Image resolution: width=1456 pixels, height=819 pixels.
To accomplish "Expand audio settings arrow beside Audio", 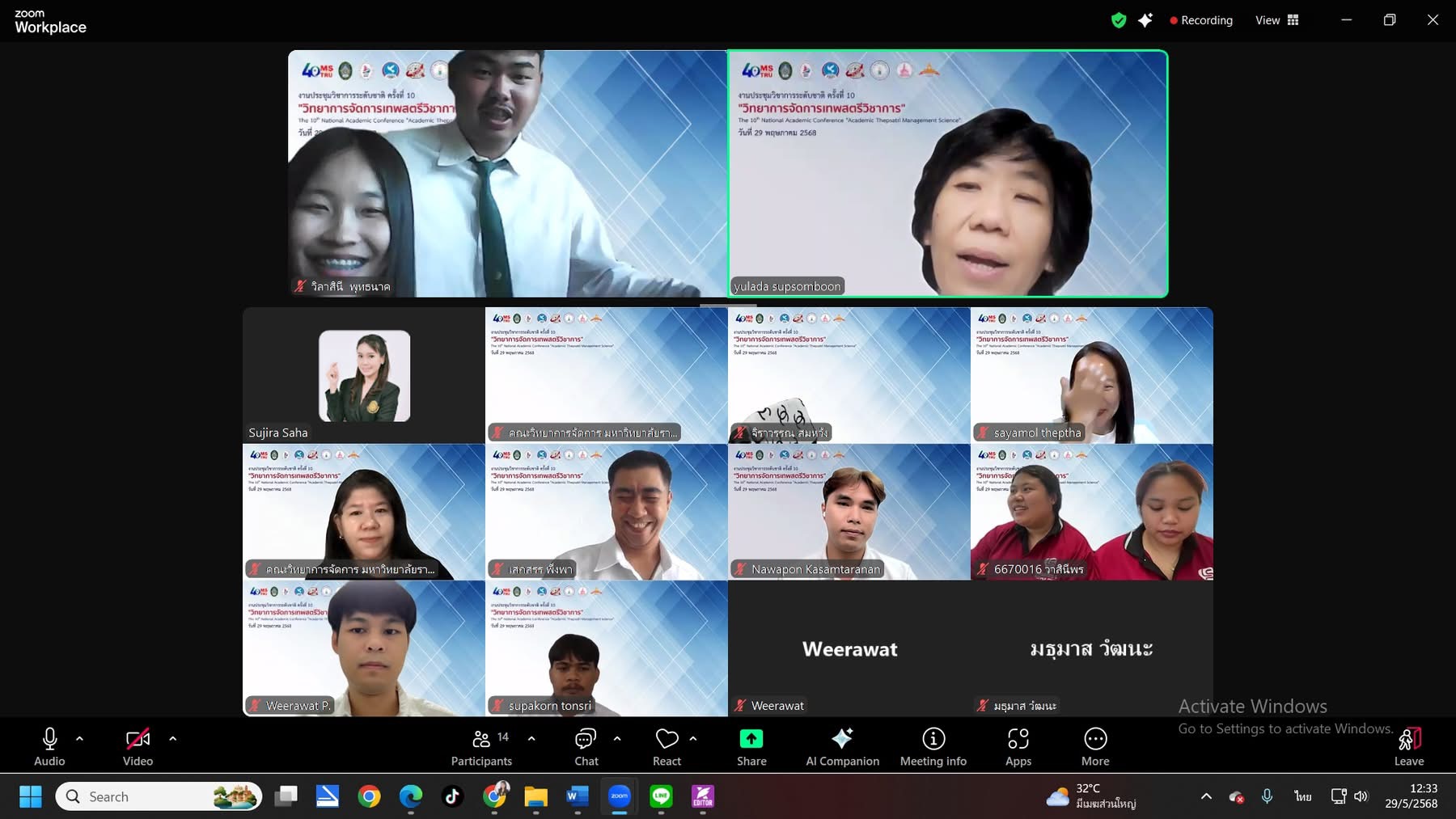I will coord(79,738).
